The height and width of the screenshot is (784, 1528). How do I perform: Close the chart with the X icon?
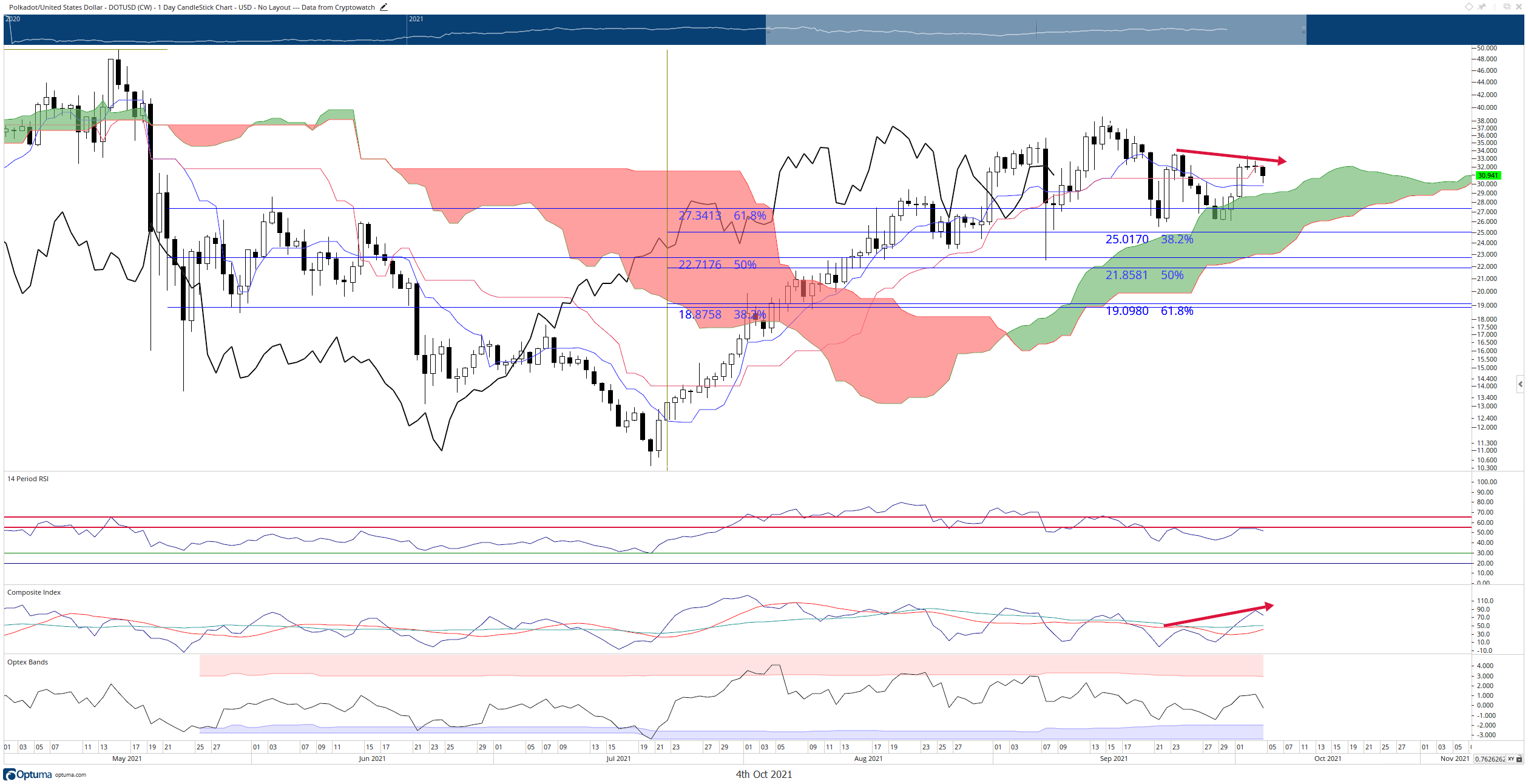[x=1519, y=7]
